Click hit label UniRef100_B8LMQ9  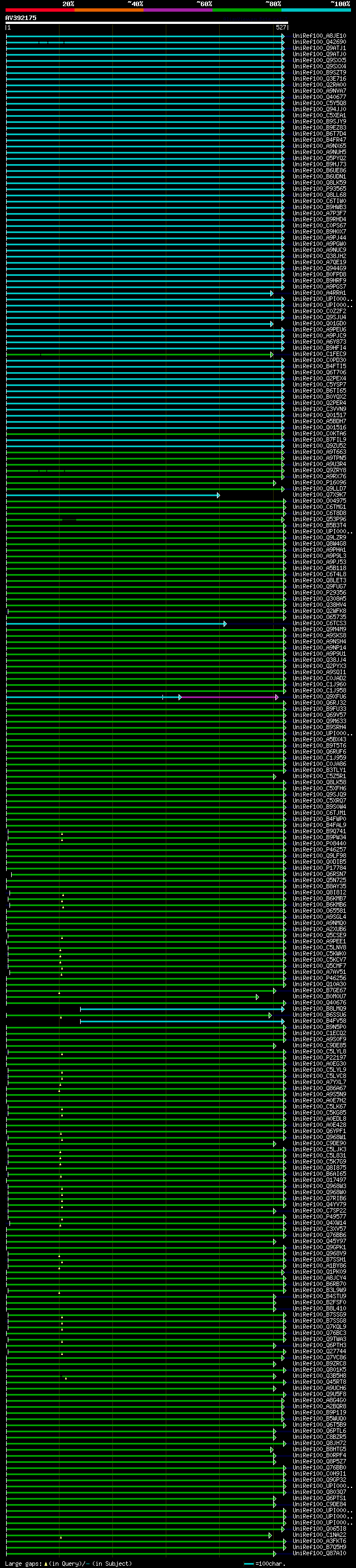319,1008
